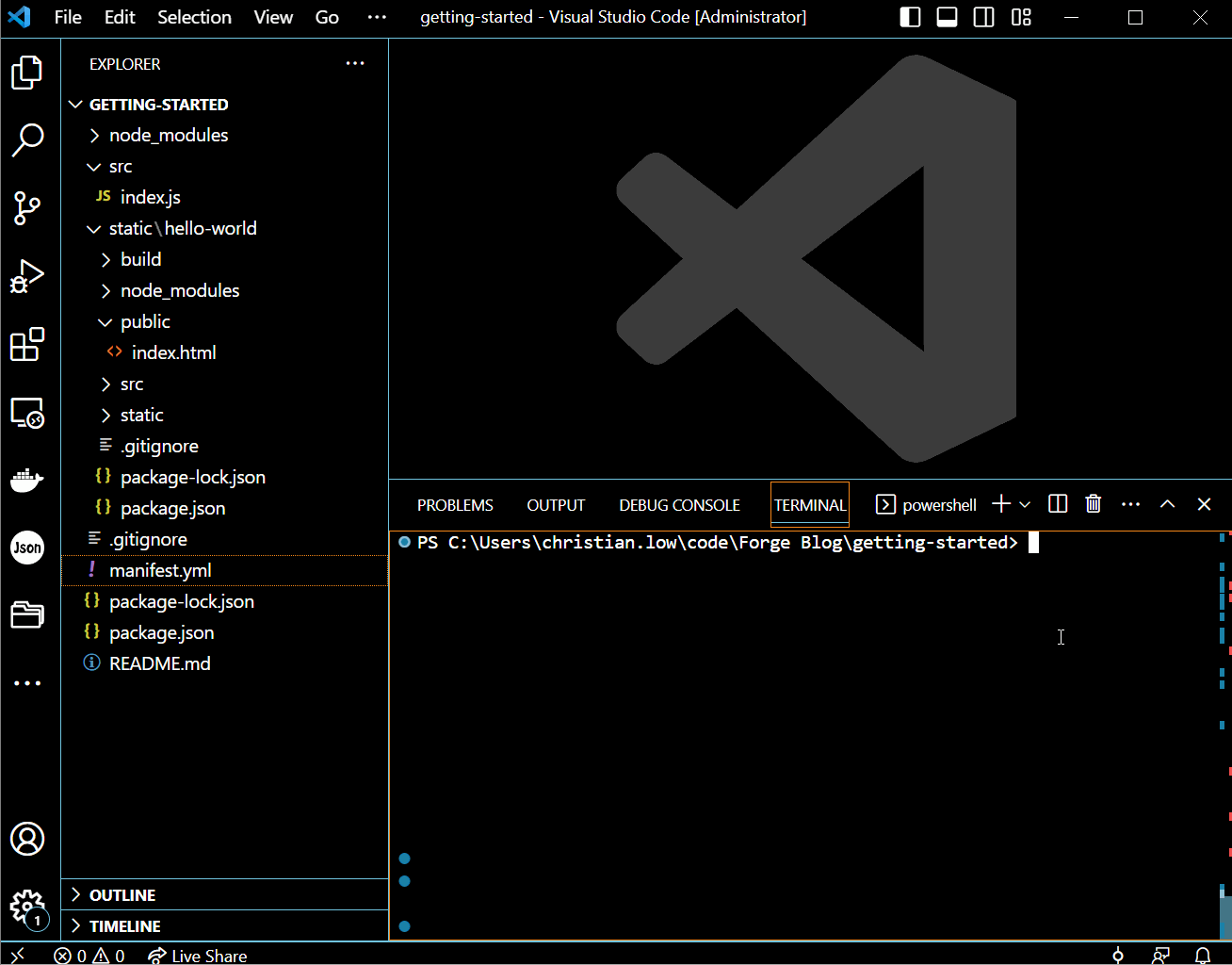
Task: Open the Search view icon
Action: click(x=27, y=140)
